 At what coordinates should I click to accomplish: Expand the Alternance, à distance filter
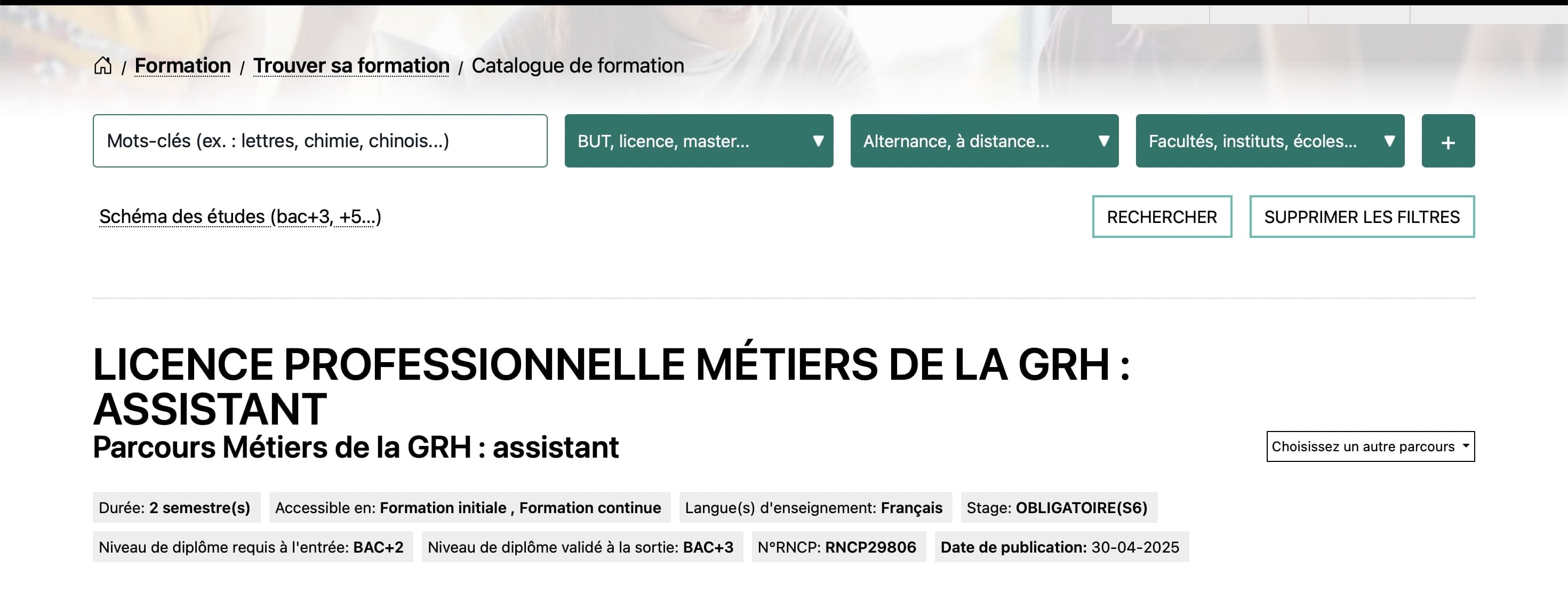point(984,141)
